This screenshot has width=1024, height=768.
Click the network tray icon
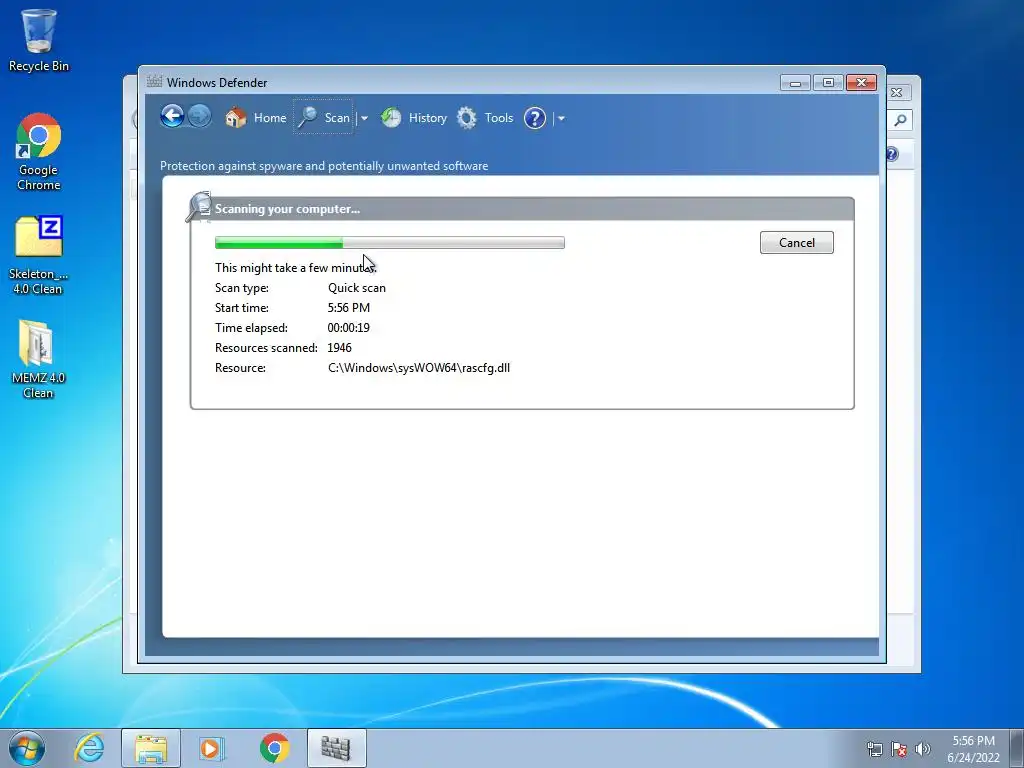[874, 749]
